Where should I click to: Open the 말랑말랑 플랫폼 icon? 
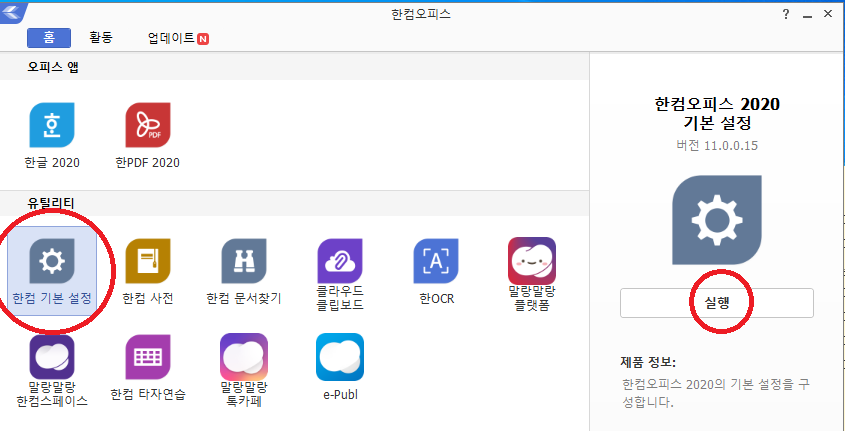[532, 261]
